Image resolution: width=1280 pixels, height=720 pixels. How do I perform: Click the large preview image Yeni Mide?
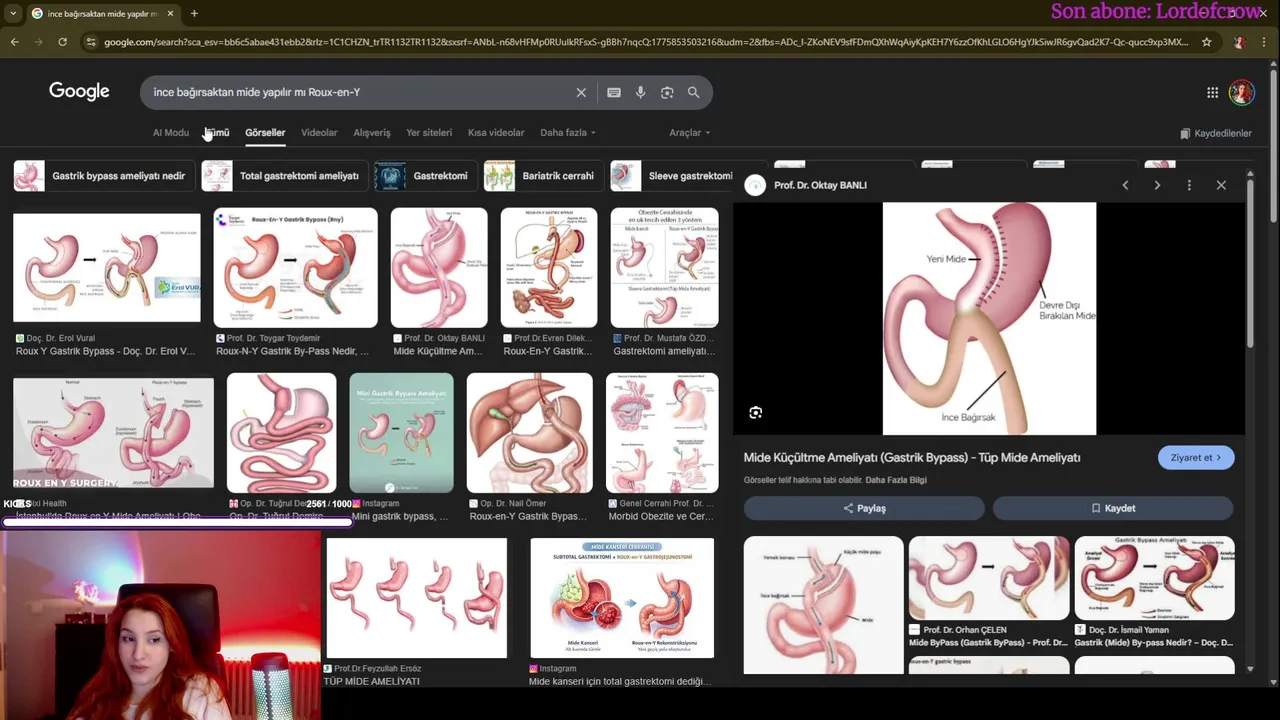click(x=989, y=319)
